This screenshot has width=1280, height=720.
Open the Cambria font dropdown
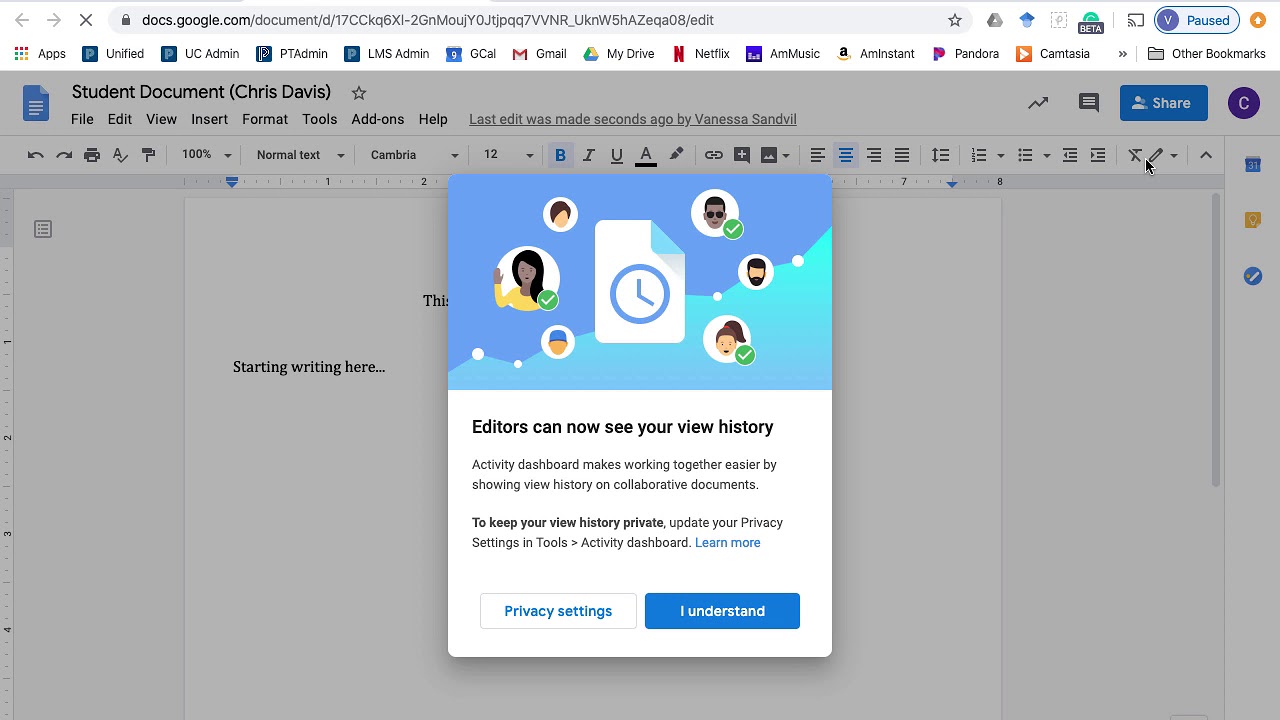click(414, 155)
